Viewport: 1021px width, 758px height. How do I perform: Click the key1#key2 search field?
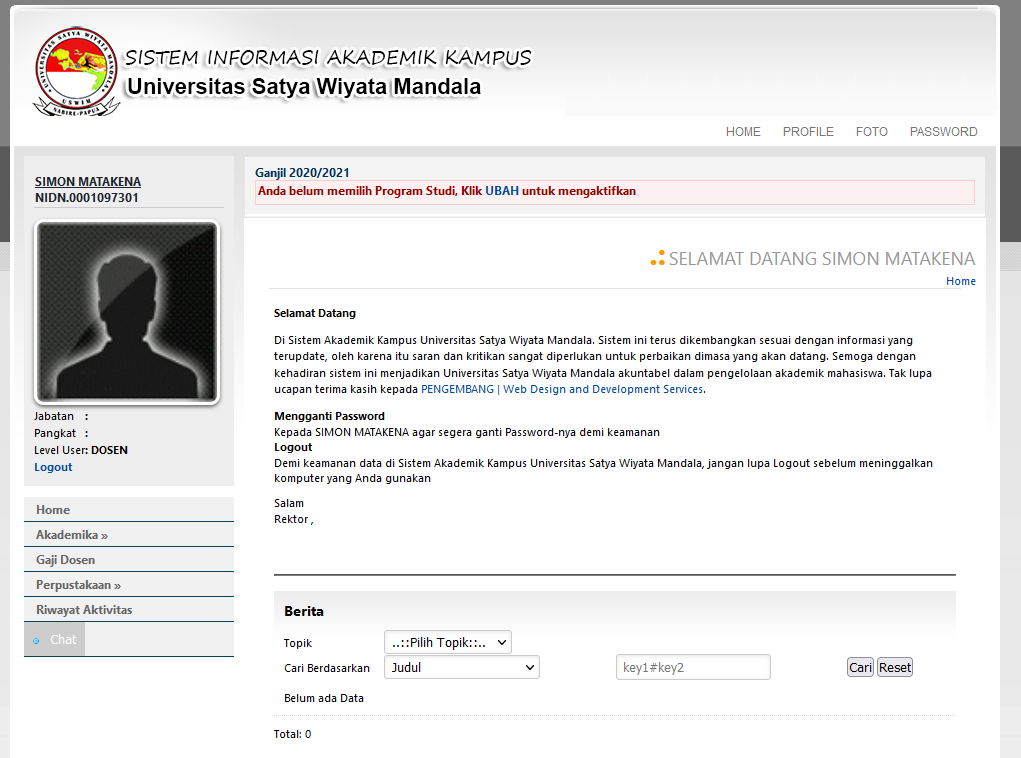pos(692,668)
